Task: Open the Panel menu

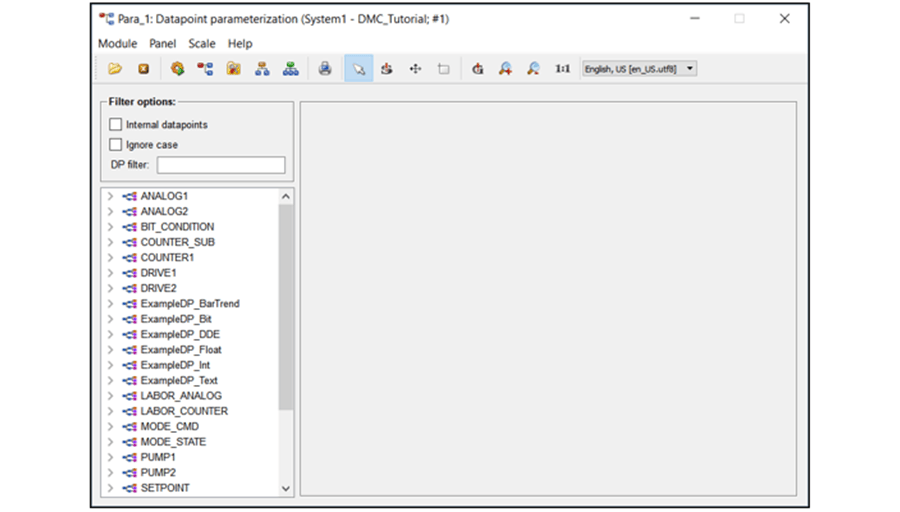Action: point(162,44)
